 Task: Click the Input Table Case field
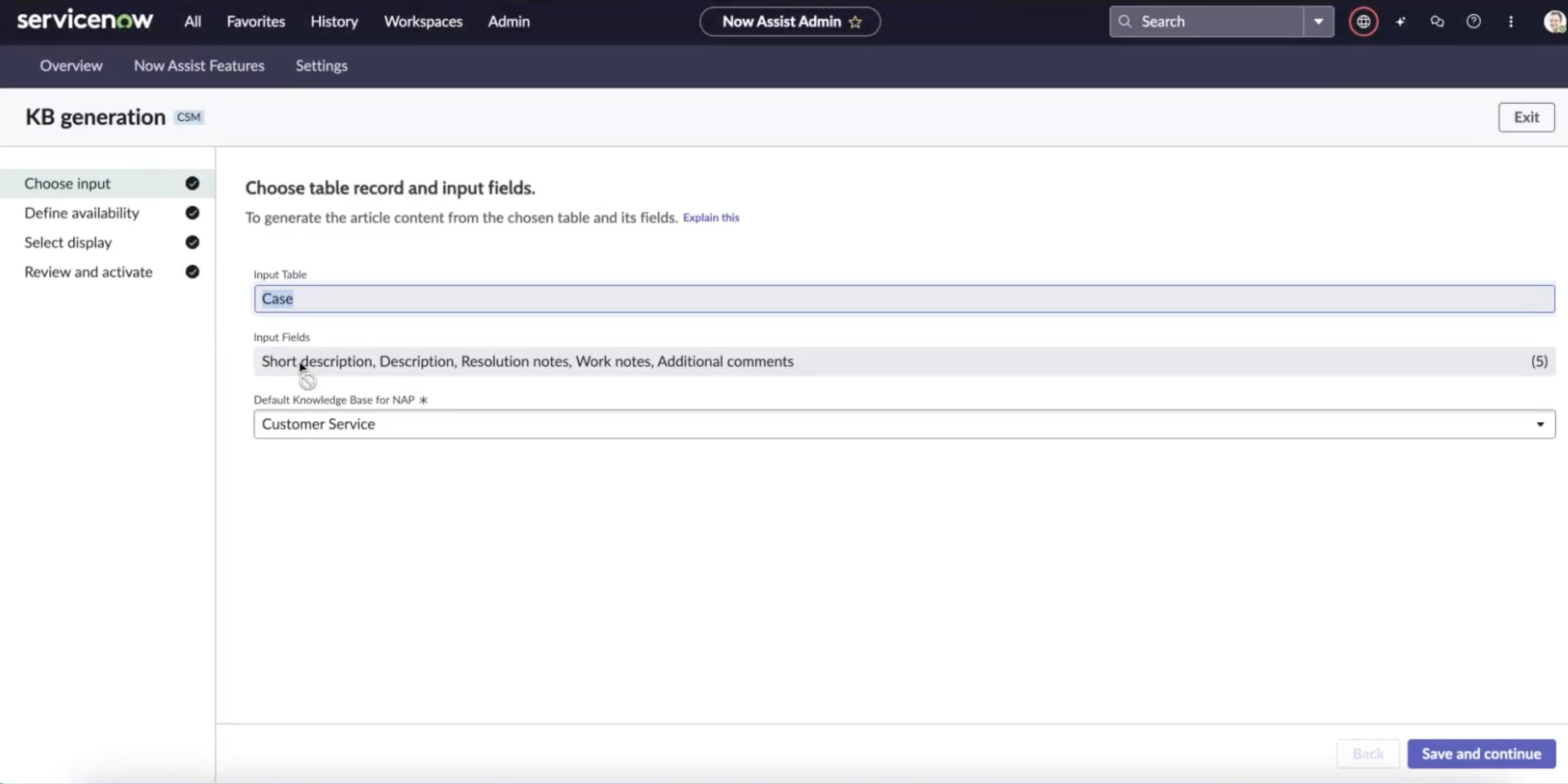point(904,299)
